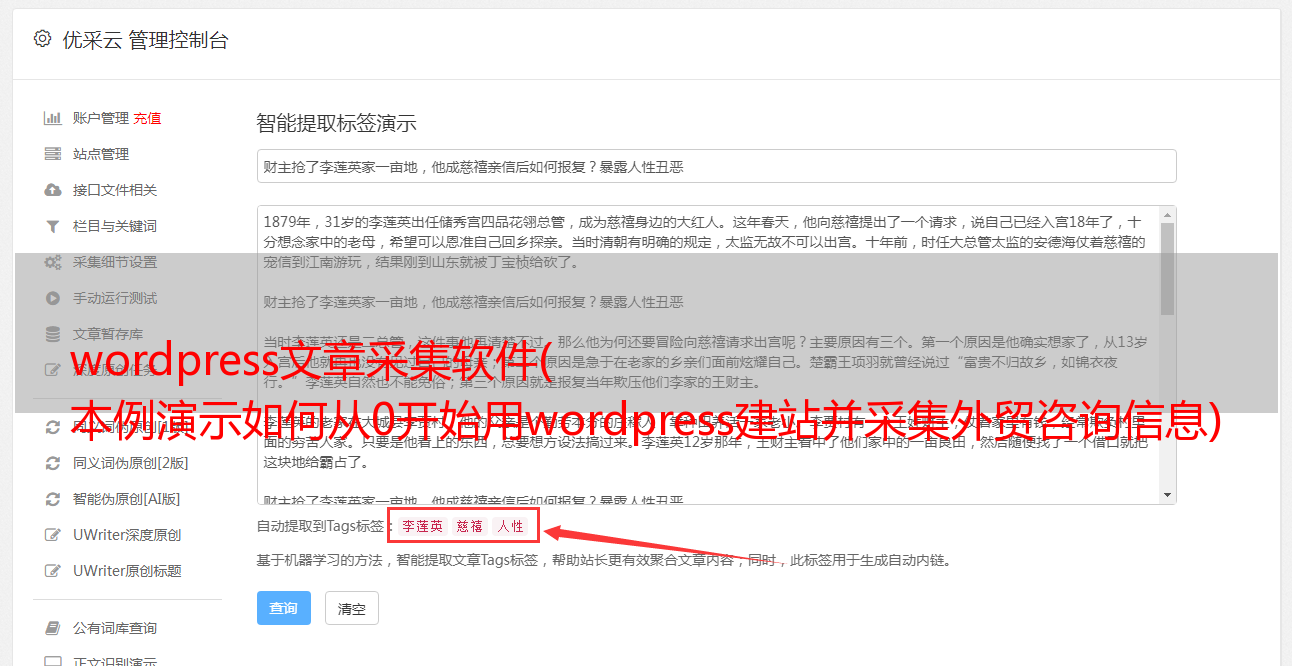This screenshot has height=666, width=1292.
Task: Select the 人性 extracted tag
Action: pos(510,526)
